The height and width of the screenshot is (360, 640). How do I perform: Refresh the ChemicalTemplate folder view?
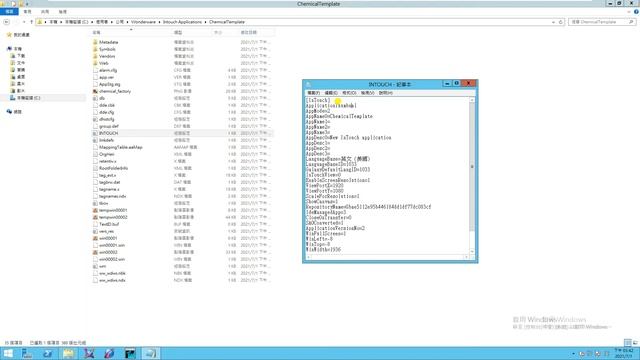click(561, 22)
